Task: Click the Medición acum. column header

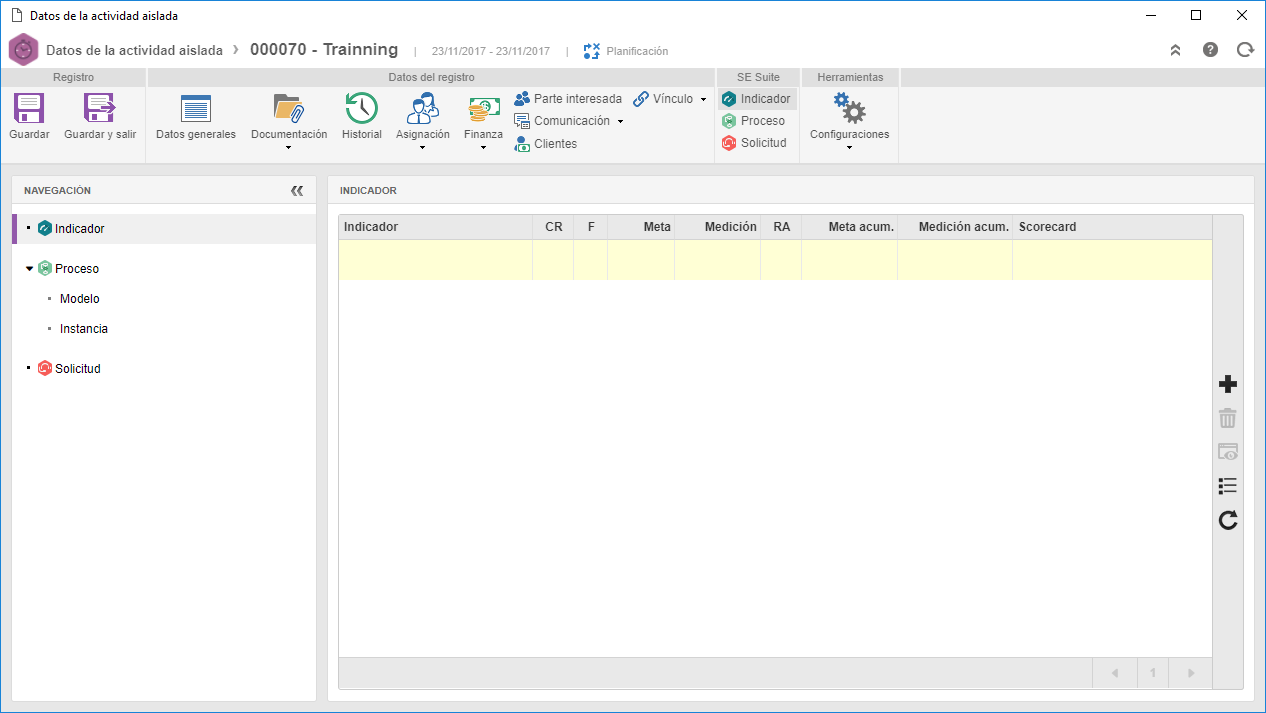Action: pyautogui.click(x=955, y=227)
